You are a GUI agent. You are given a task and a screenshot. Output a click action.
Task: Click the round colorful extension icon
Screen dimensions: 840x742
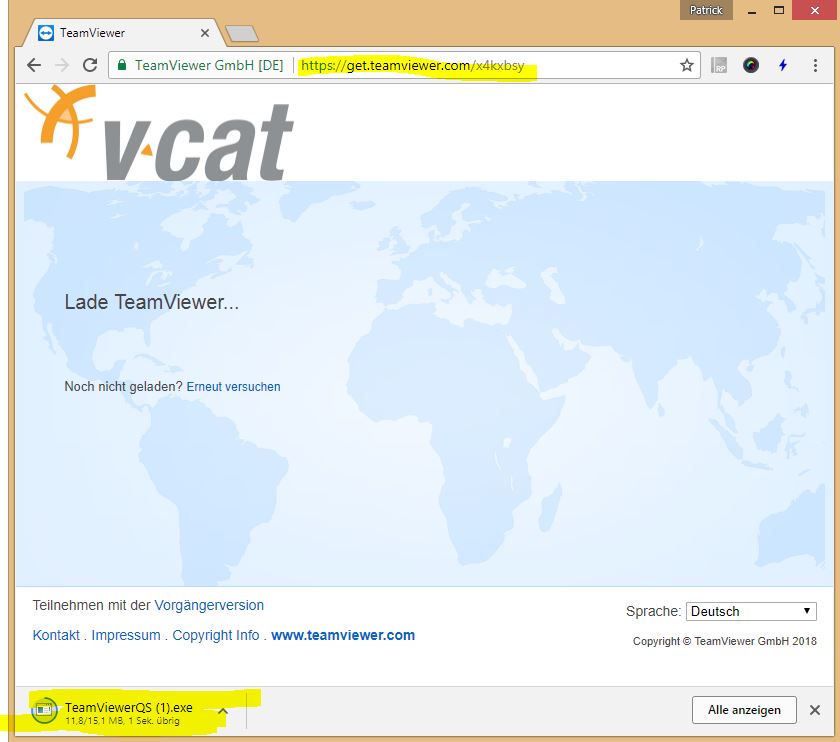click(x=751, y=65)
